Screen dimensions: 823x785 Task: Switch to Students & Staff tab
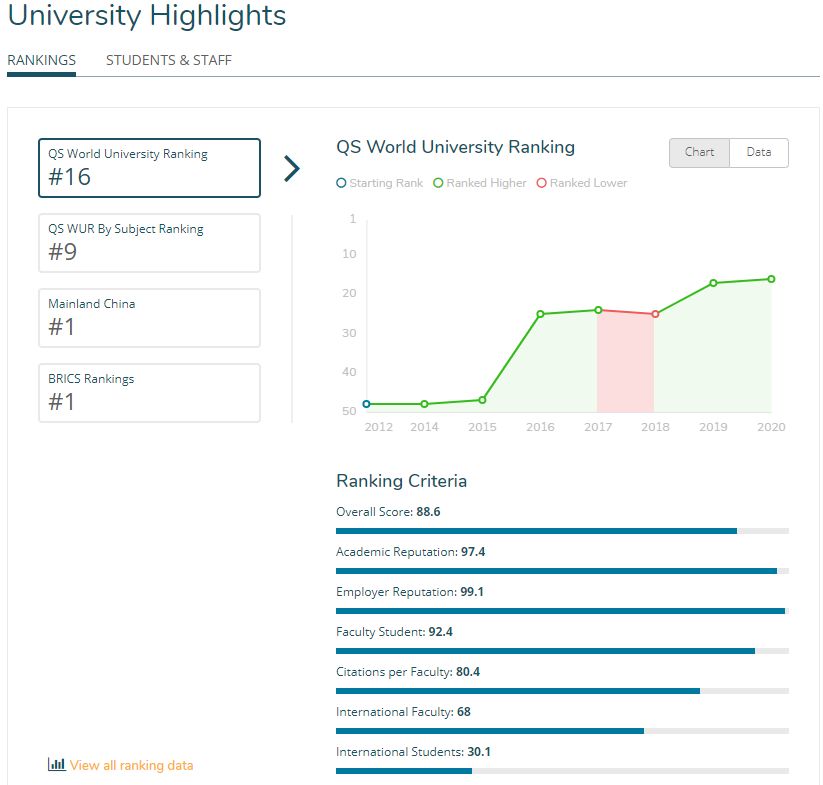pyautogui.click(x=168, y=60)
